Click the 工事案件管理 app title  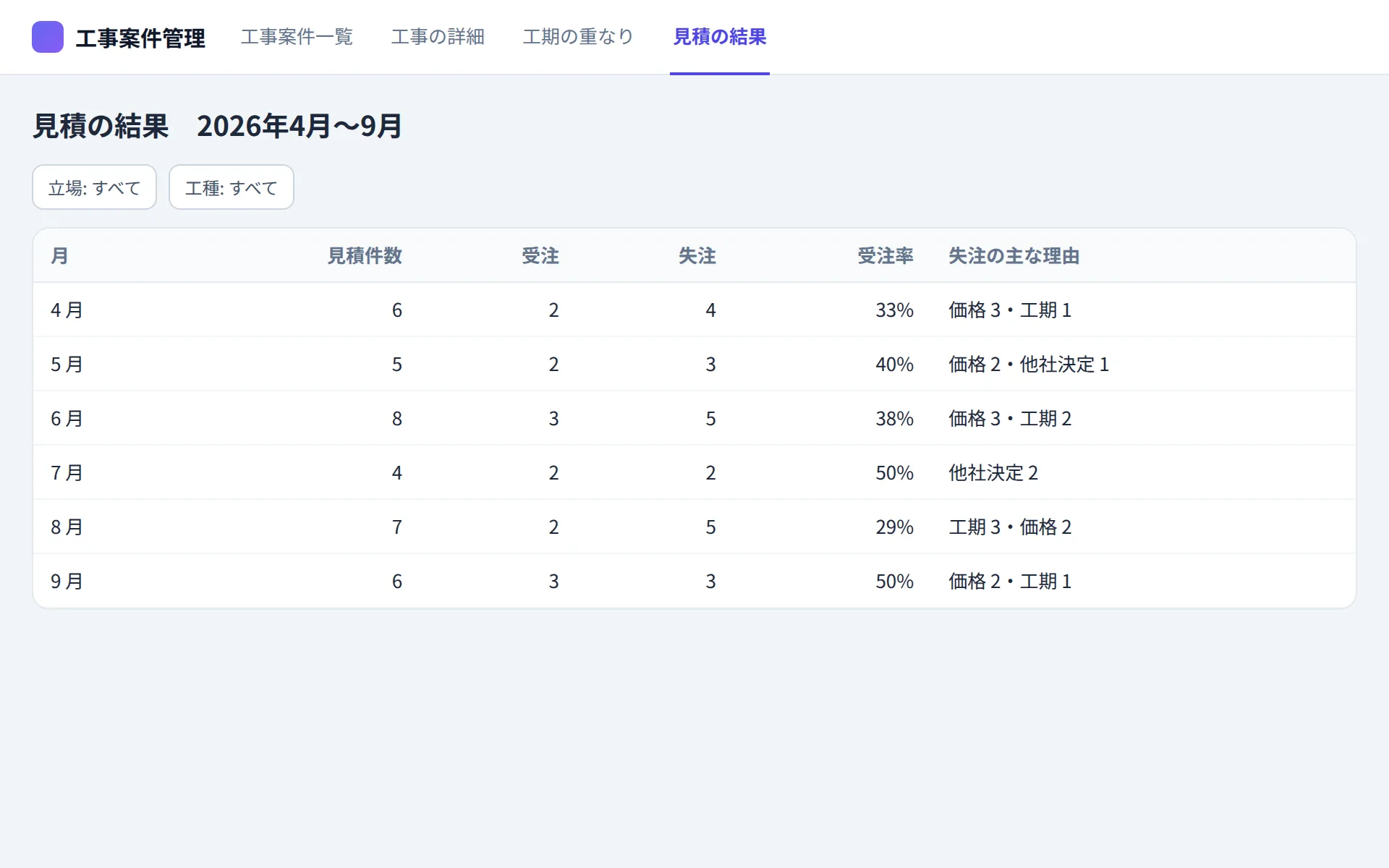click(140, 38)
